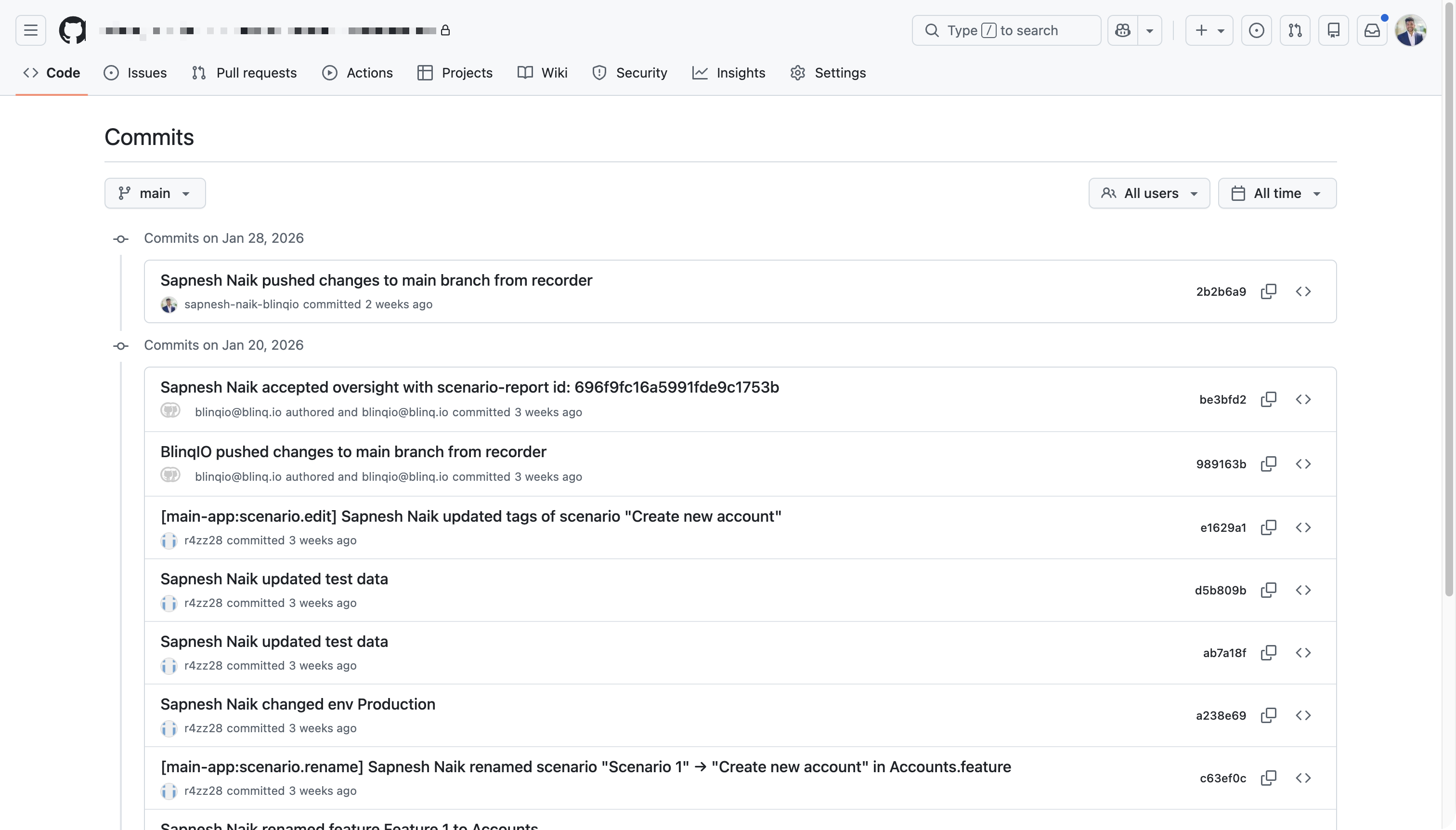The width and height of the screenshot is (1456, 830).
Task: Click the GitHub Octocat logo
Action: [72, 30]
